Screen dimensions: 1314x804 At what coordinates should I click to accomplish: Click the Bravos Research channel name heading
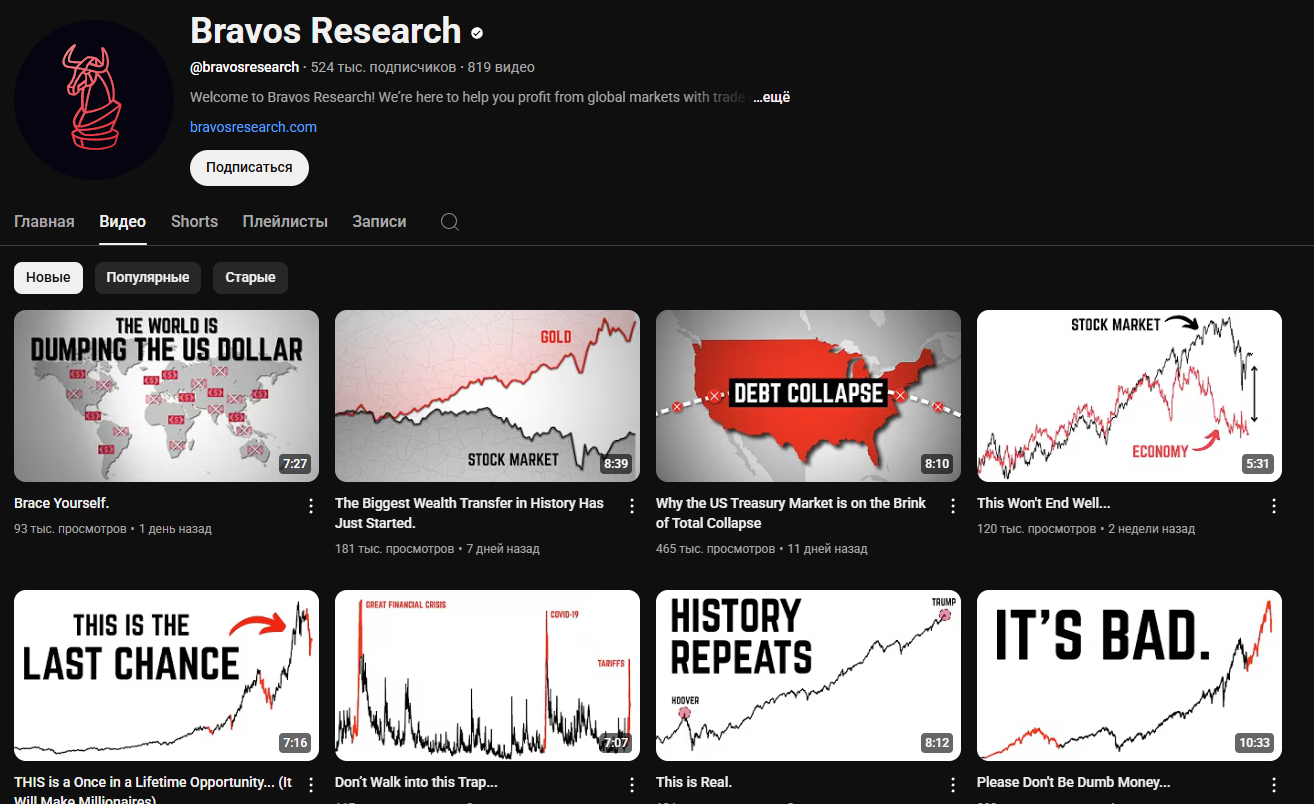[x=325, y=31]
